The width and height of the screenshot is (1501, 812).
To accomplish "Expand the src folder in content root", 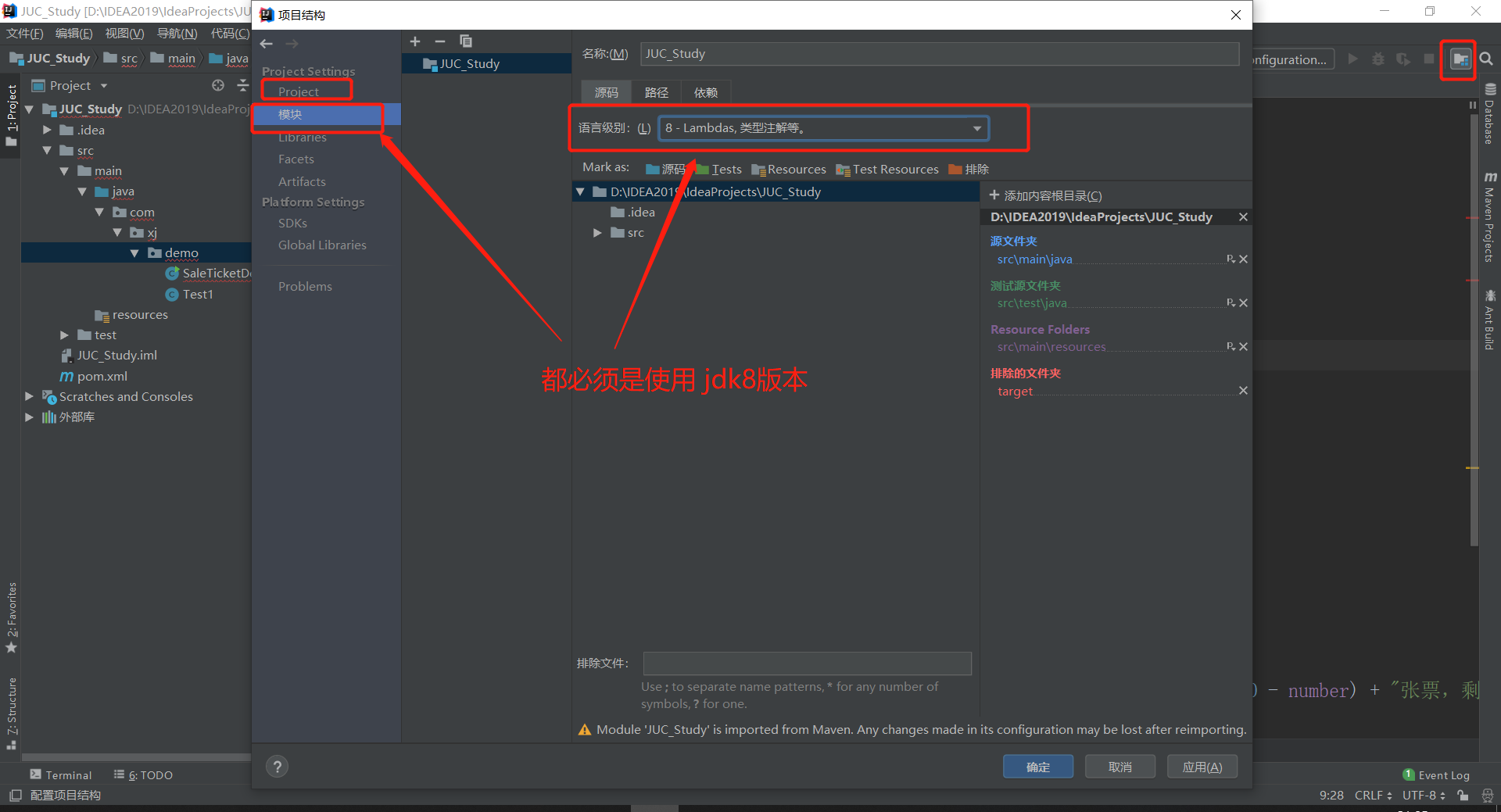I will 597,233.
